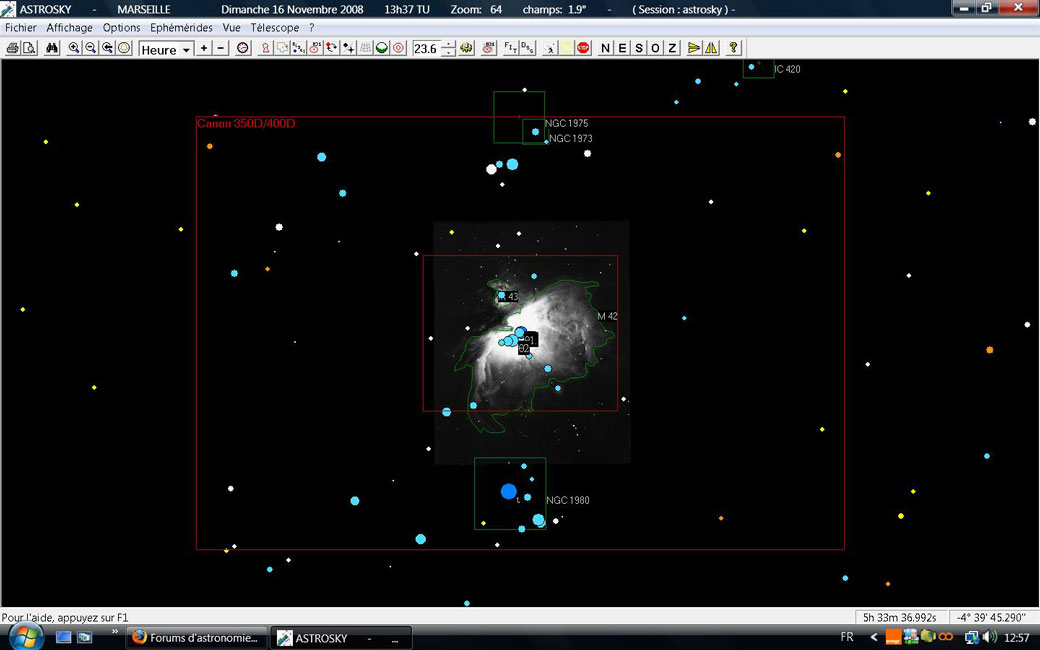Click the plus time-step button
The height and width of the screenshot is (650, 1040).
[x=204, y=48]
